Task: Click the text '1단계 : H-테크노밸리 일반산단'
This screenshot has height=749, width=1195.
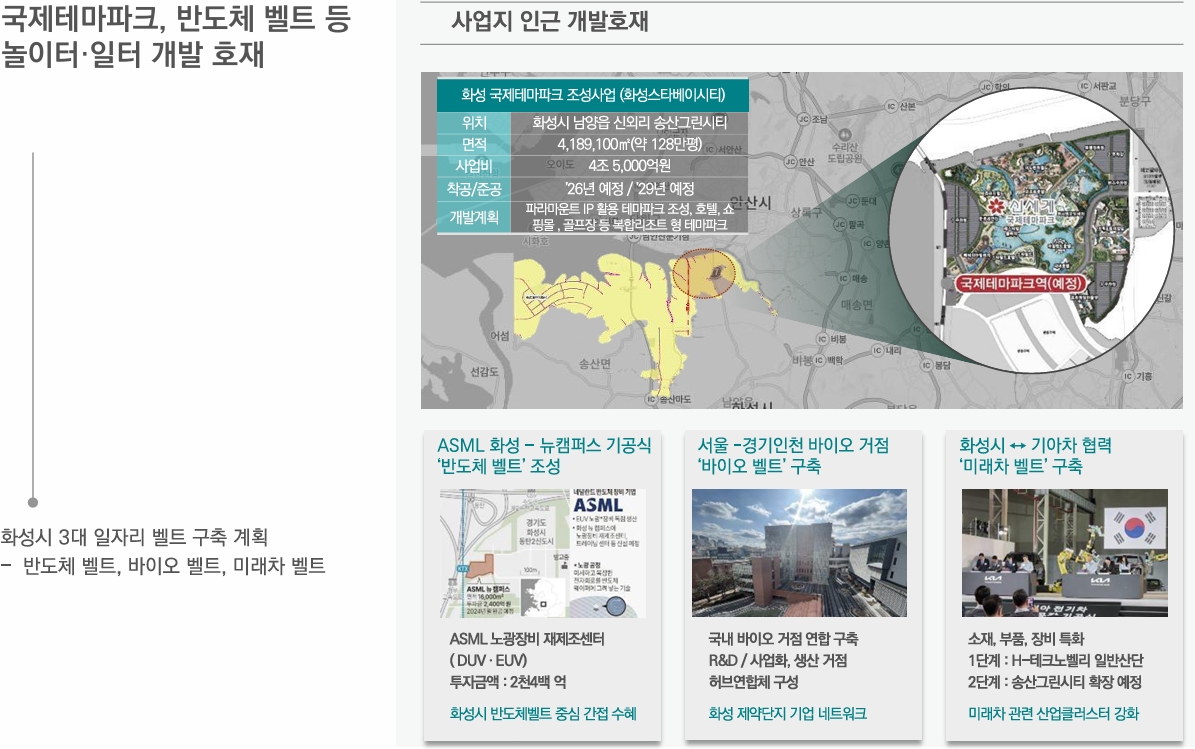Action: 1056,660
